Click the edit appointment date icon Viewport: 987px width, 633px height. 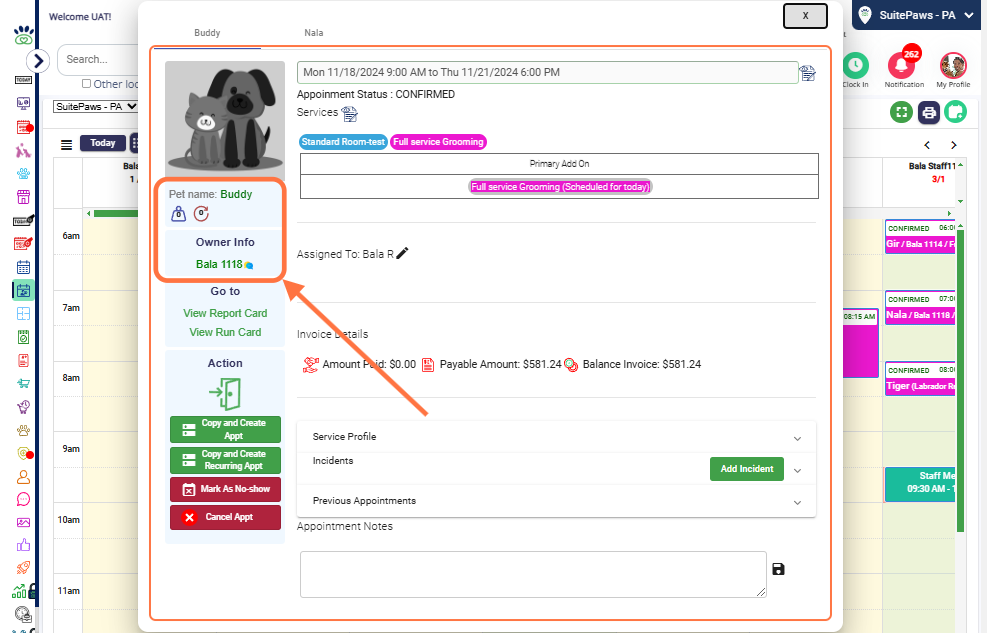[808, 74]
